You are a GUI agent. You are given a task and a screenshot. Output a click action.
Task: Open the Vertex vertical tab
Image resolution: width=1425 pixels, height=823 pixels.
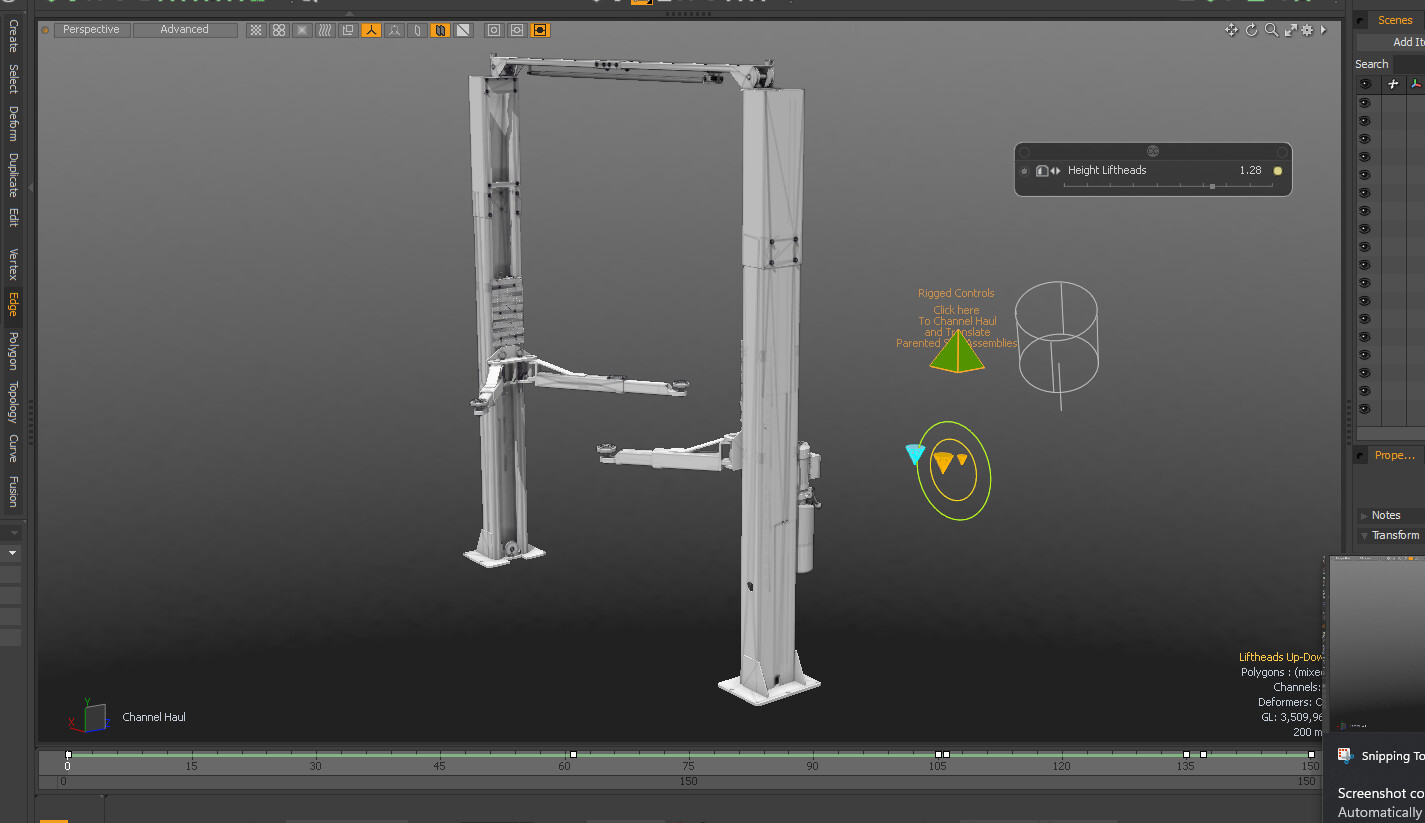click(13, 264)
